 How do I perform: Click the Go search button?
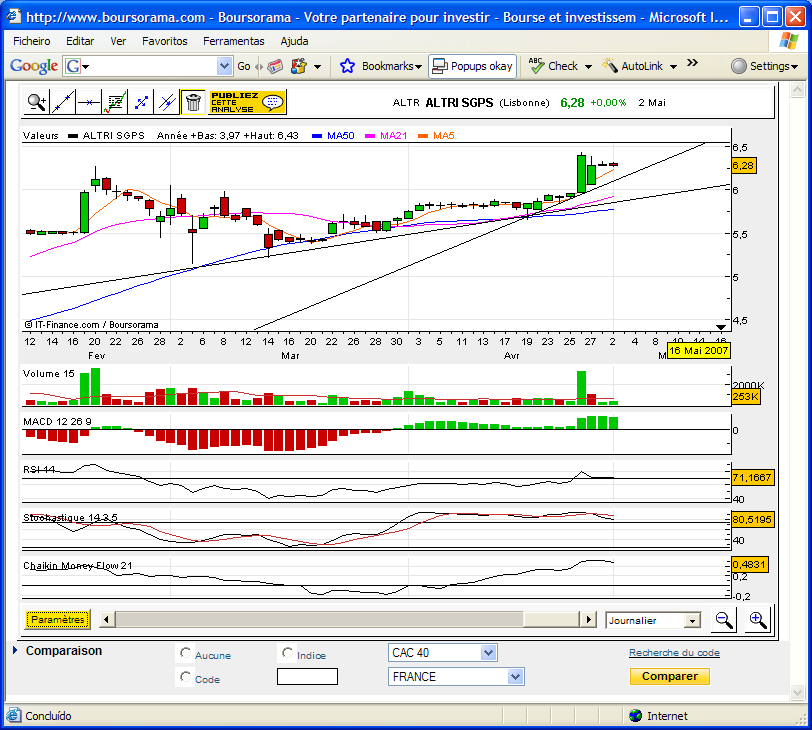tap(243, 66)
